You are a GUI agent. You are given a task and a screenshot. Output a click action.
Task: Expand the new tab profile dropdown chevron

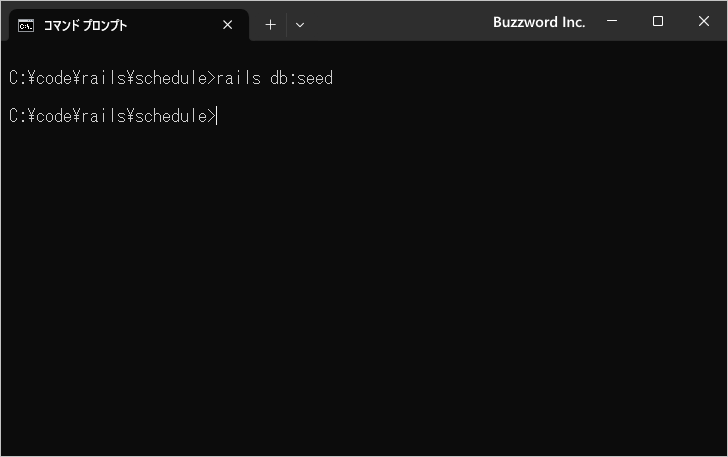[x=300, y=25]
